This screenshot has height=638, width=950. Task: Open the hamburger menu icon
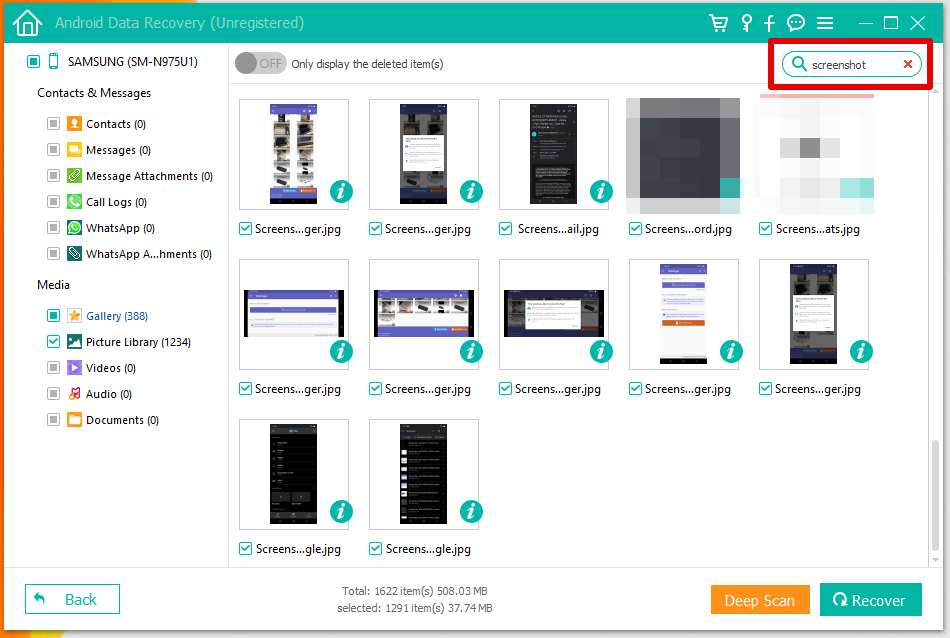coord(825,23)
